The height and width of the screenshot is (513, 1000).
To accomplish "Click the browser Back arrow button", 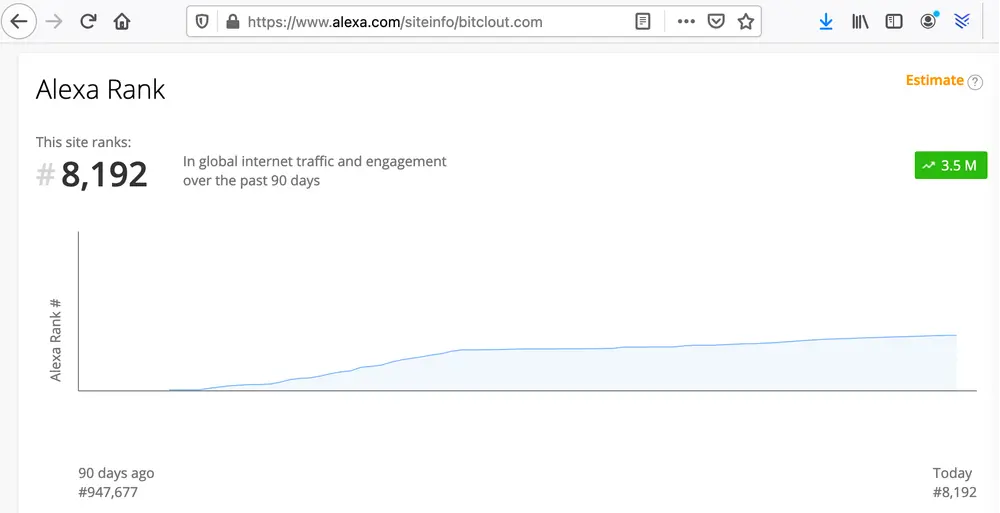I will tap(19, 22).
